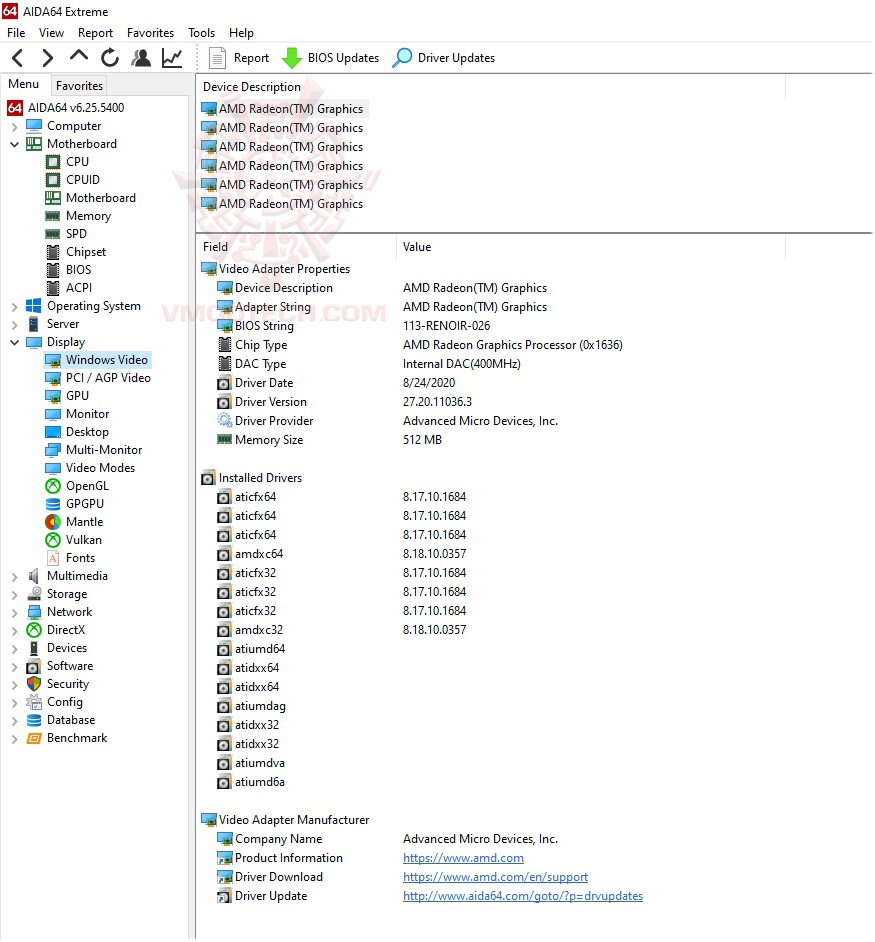Screen dimensions: 875x942
Task: Click the Value column header
Action: (x=417, y=247)
